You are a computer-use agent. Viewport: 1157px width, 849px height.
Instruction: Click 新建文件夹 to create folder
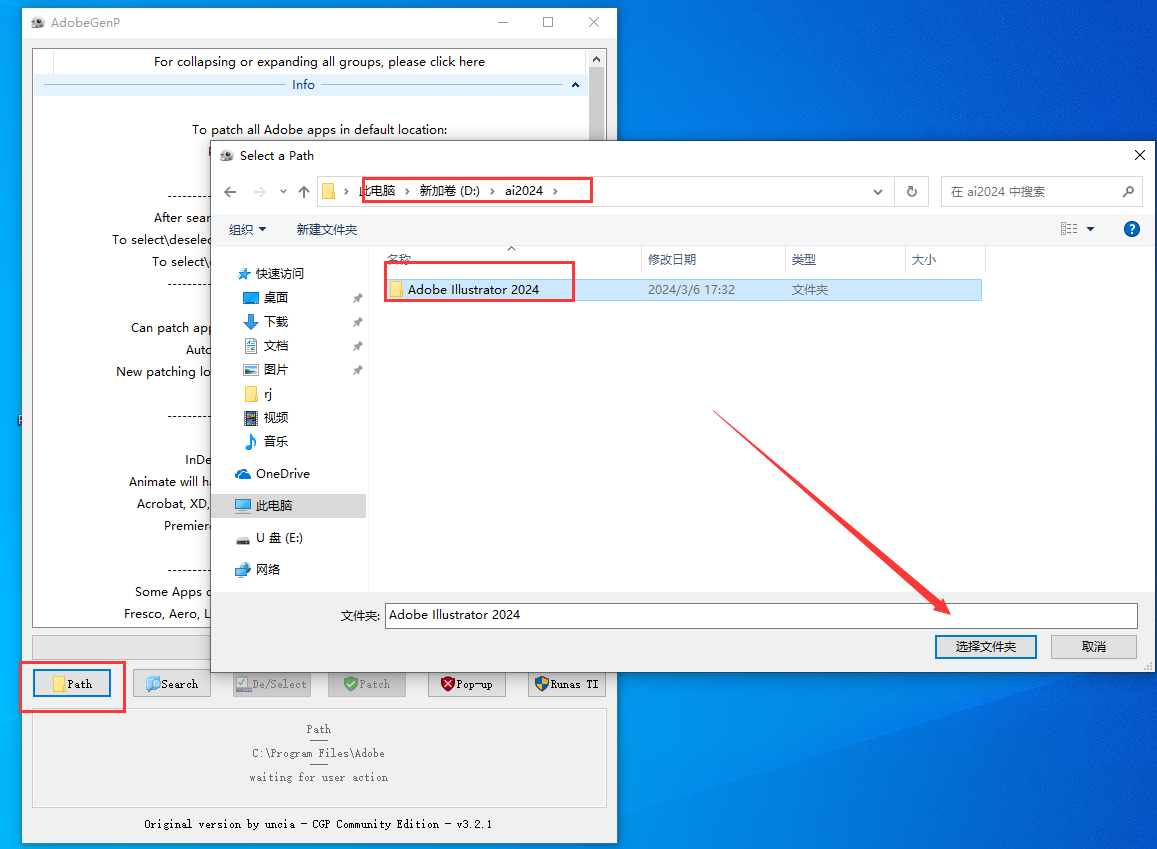(327, 229)
